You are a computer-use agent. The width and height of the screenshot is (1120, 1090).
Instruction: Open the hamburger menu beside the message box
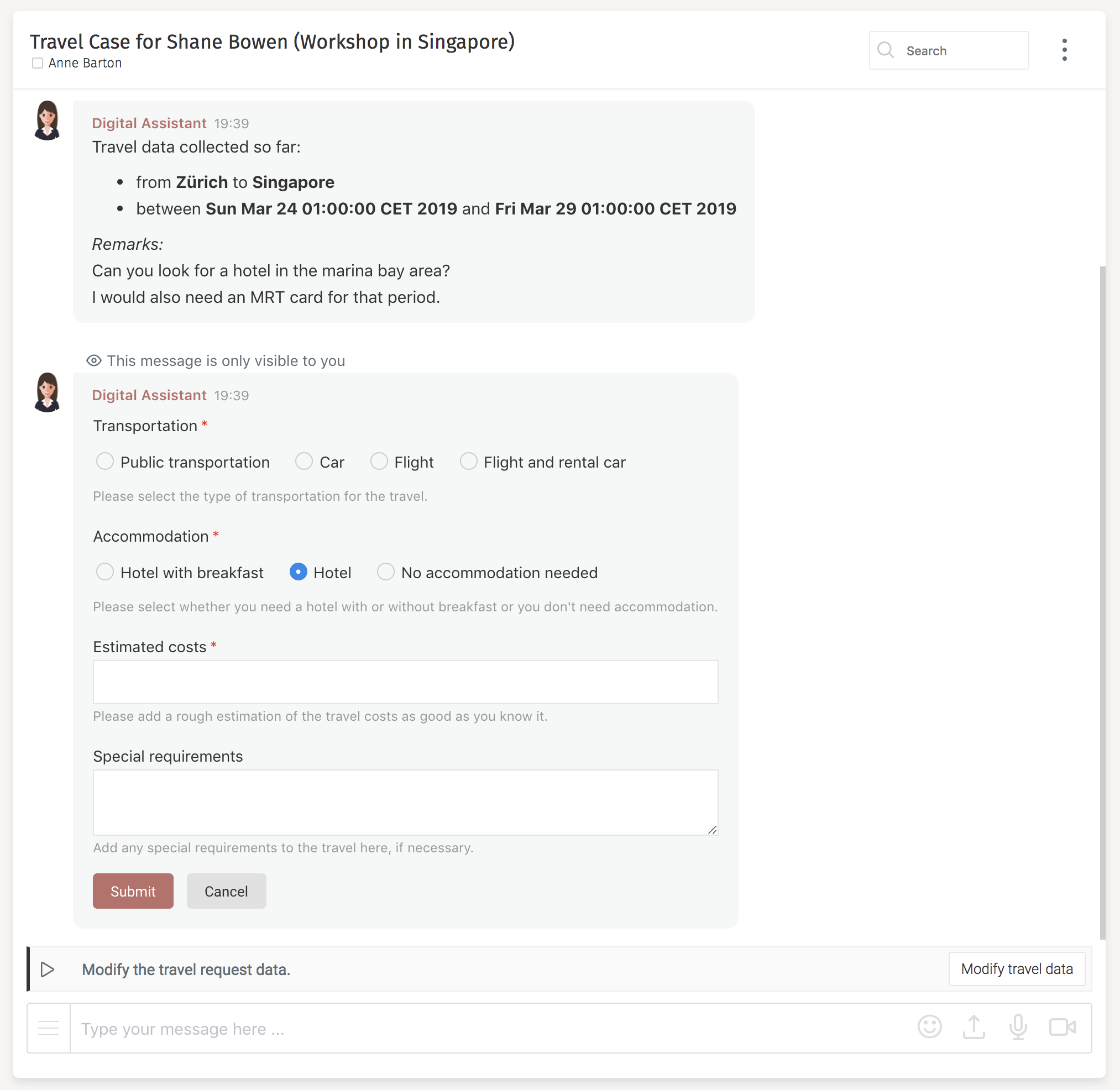[49, 1028]
